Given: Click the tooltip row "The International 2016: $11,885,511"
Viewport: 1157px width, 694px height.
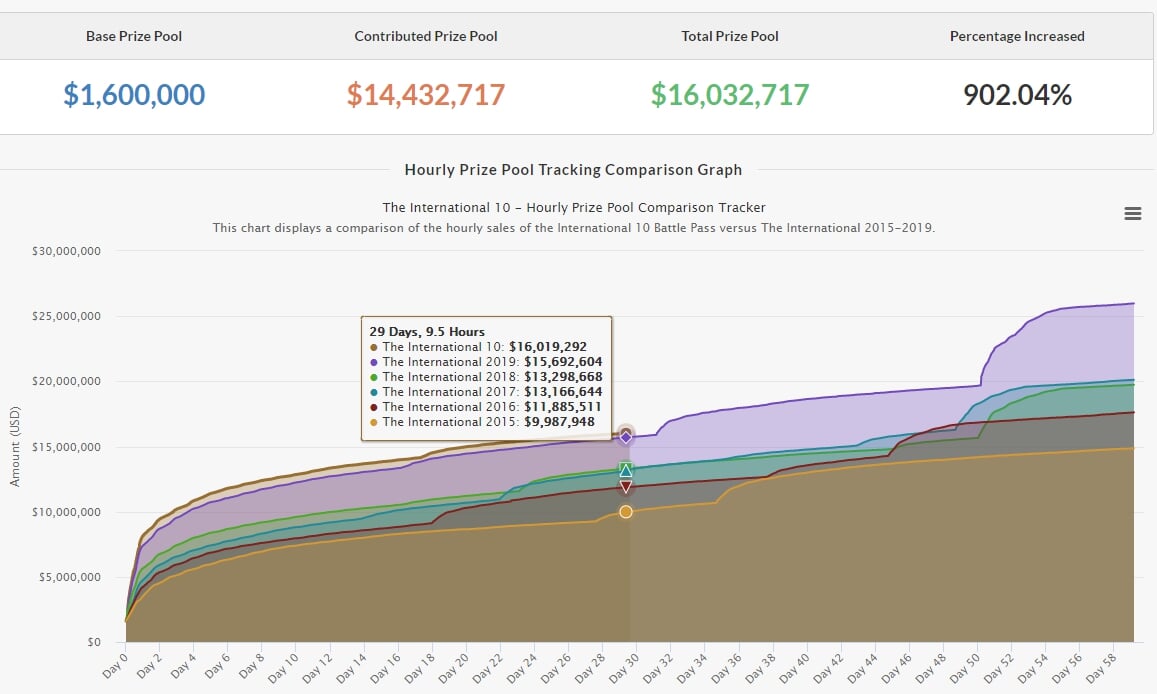Looking at the screenshot, I should coord(486,407).
